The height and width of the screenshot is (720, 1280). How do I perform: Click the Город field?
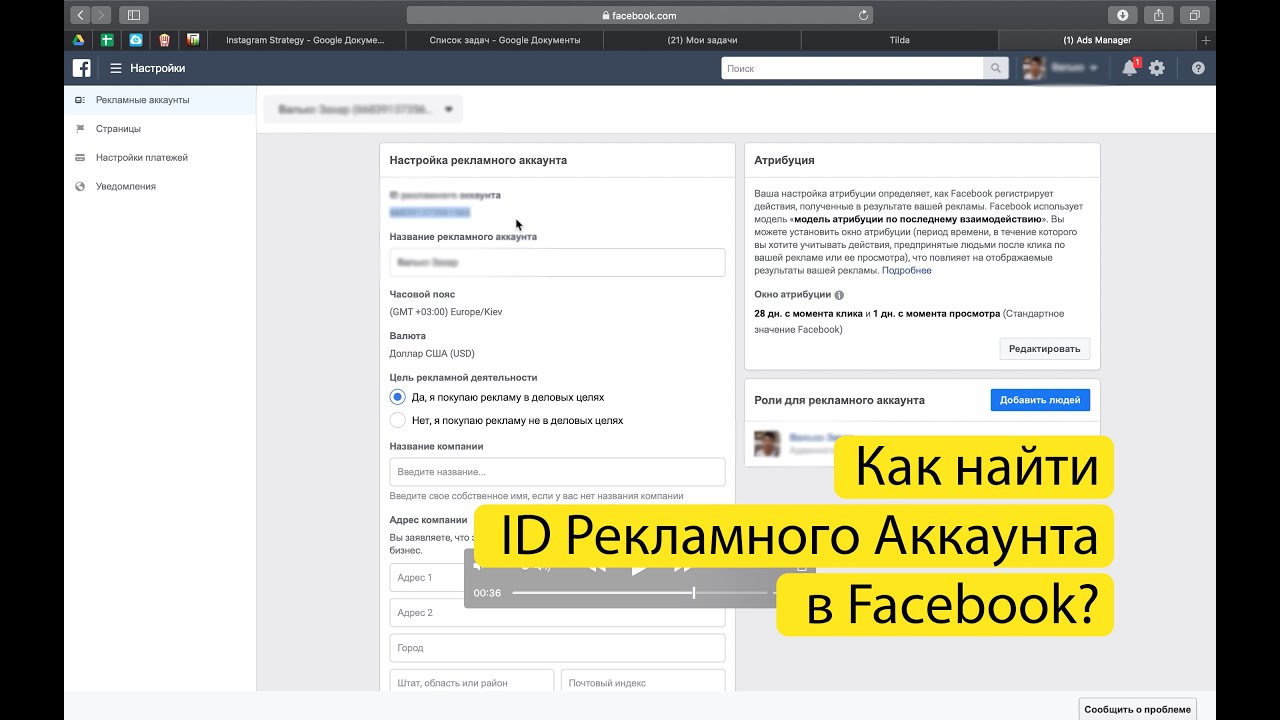(557, 648)
